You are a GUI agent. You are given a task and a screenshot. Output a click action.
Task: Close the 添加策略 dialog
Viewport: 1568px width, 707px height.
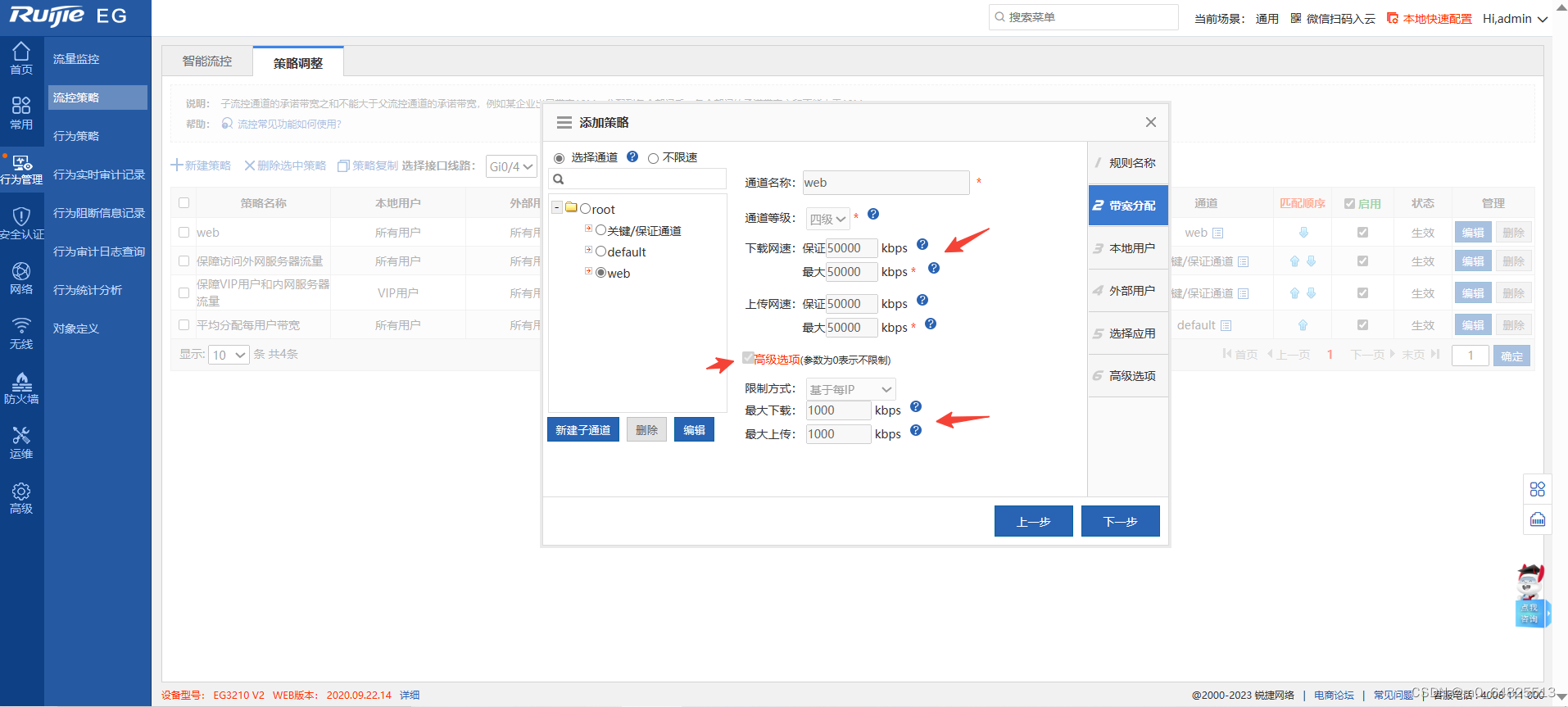click(1151, 122)
